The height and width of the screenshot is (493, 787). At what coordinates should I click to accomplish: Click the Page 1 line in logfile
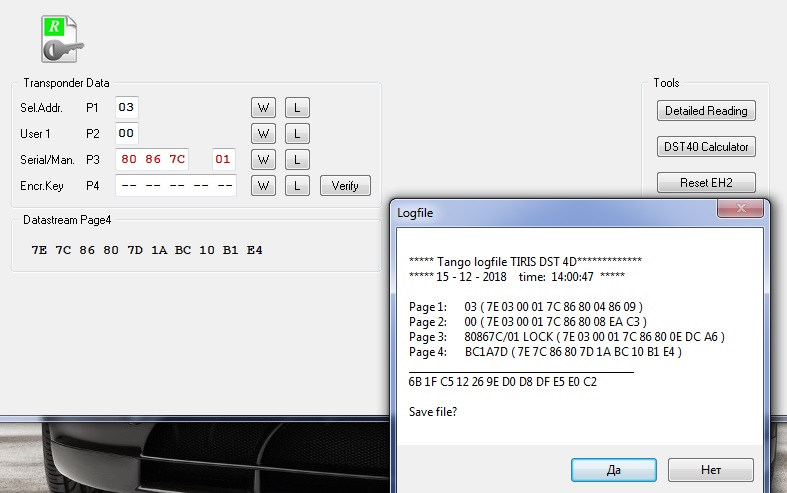526,307
